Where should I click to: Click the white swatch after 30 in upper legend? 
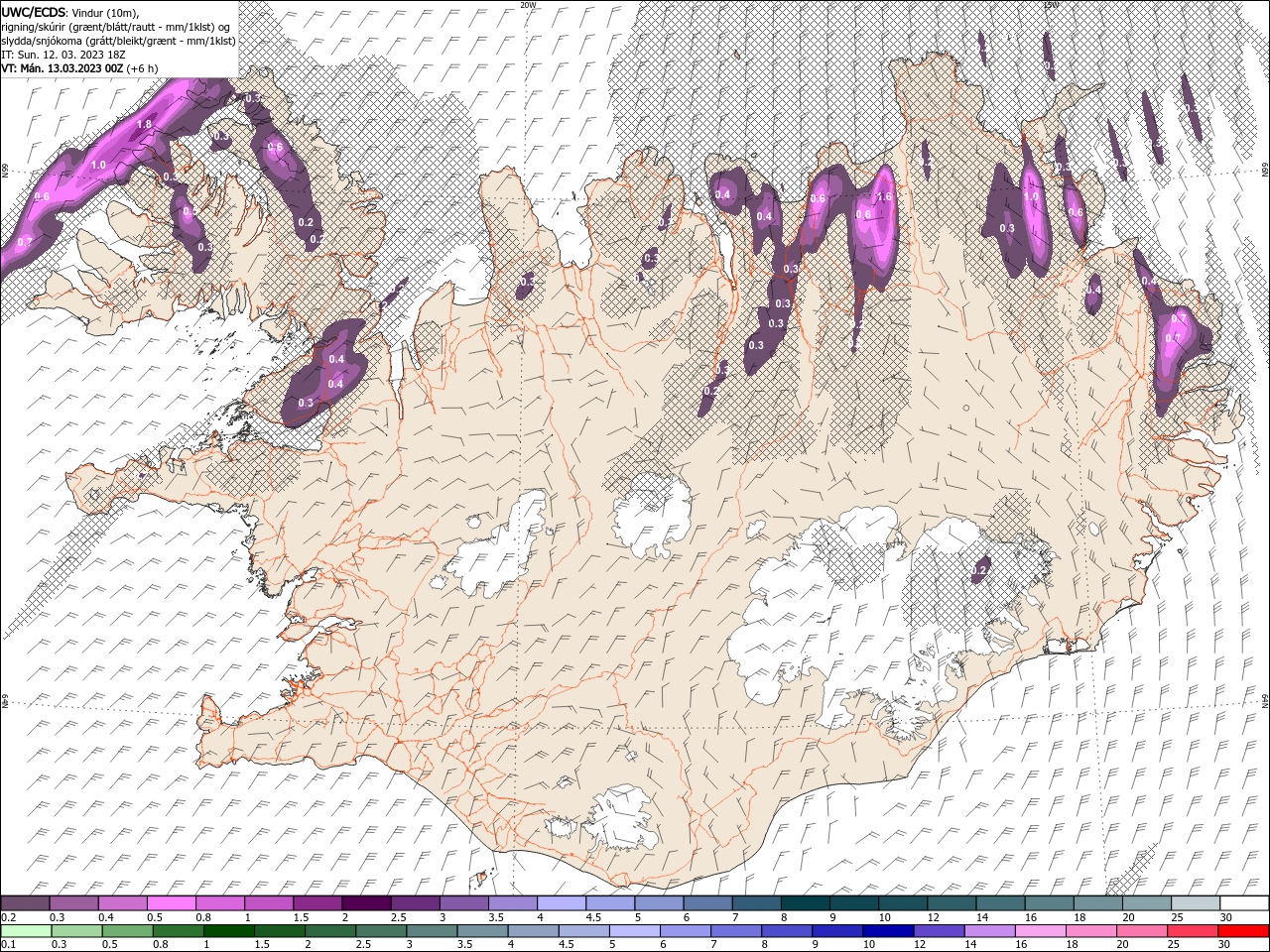pyautogui.click(x=1244, y=903)
